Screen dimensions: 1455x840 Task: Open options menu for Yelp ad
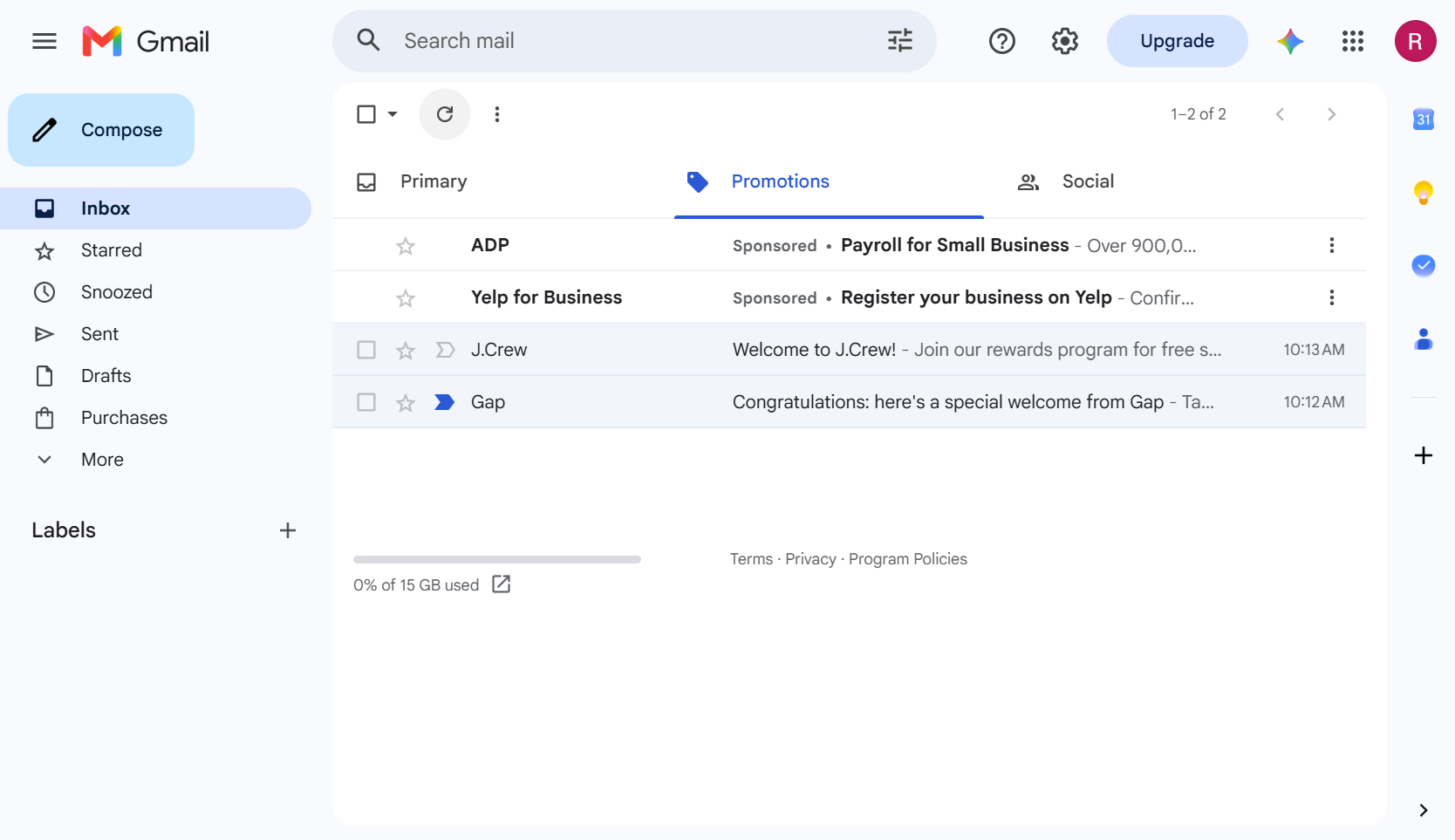1332,297
